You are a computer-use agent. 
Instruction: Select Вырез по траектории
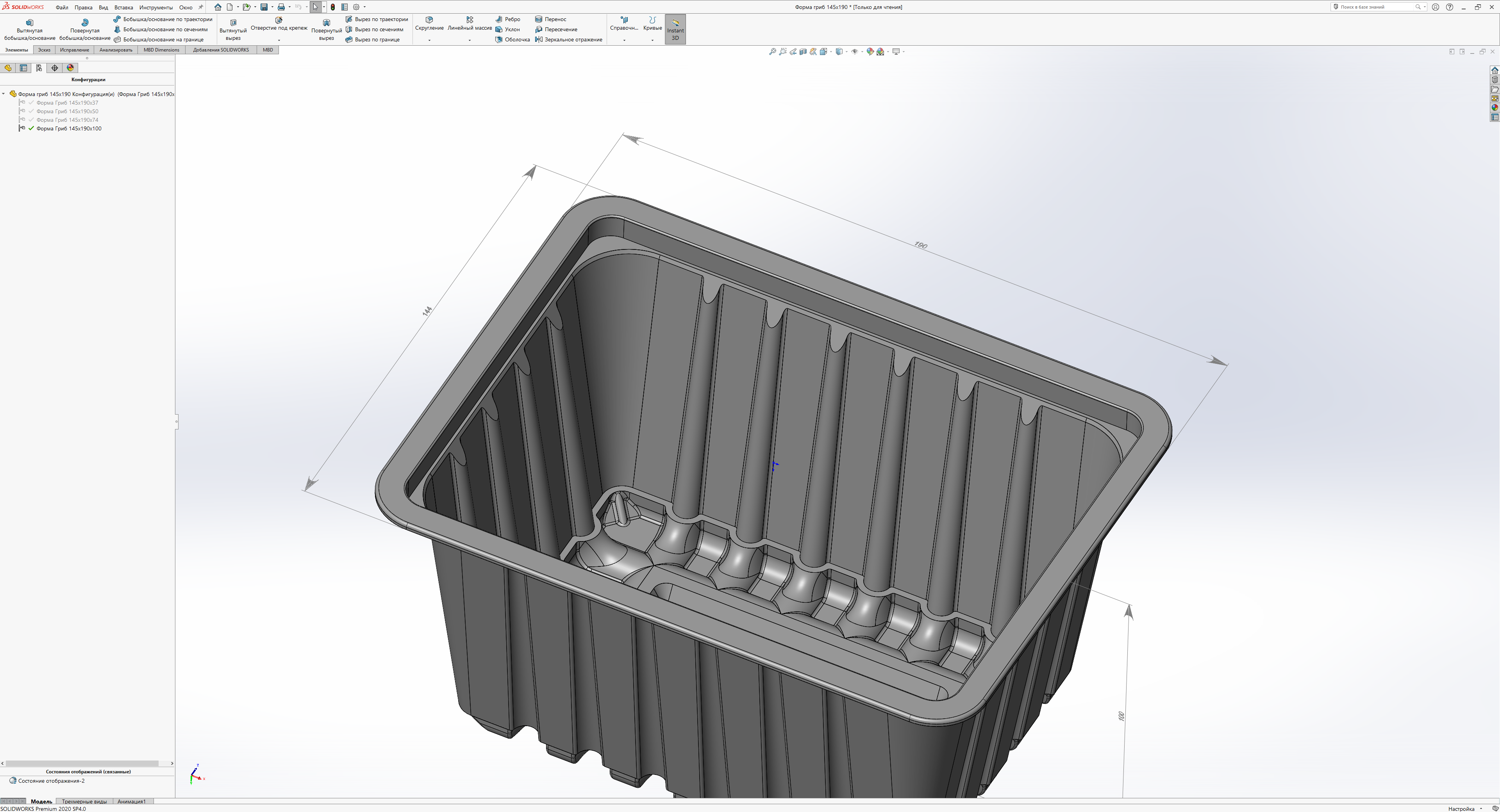pos(377,19)
